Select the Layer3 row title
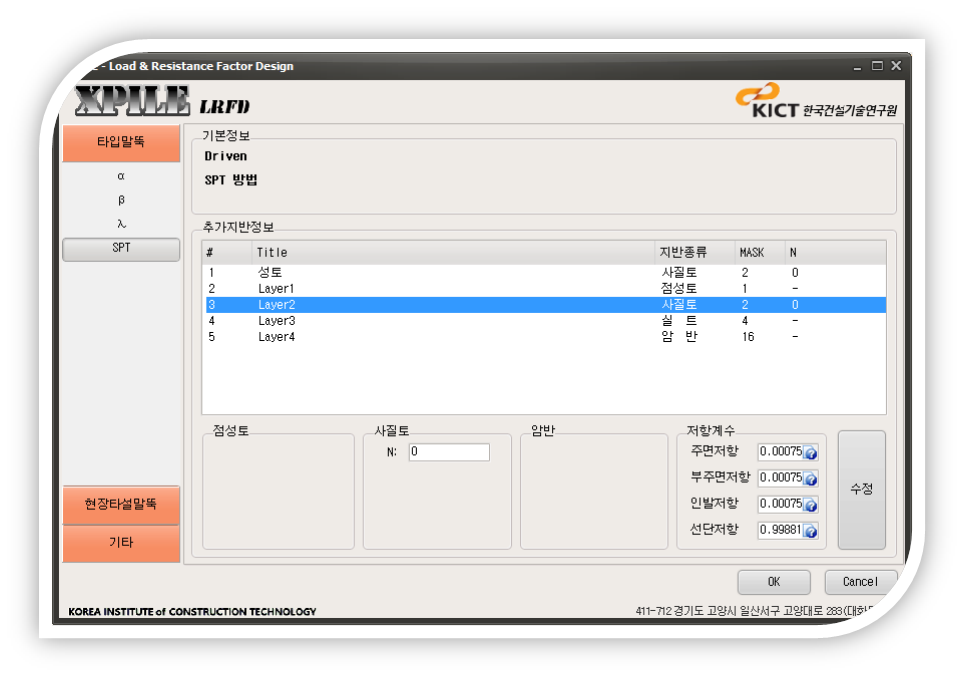The image size is (964, 677). point(276,320)
